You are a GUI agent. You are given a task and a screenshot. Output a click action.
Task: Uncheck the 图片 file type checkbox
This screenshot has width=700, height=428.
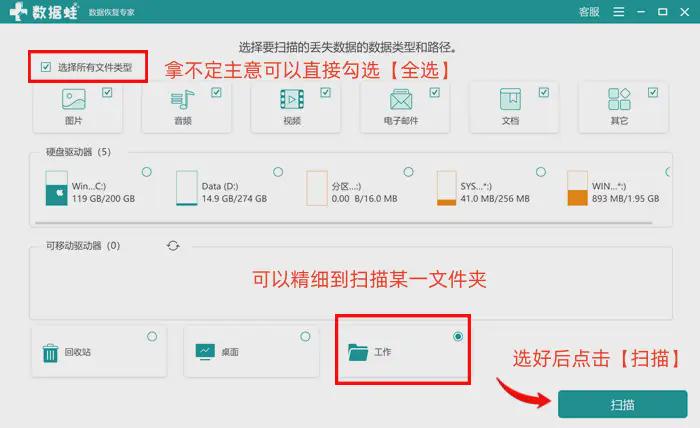107,92
